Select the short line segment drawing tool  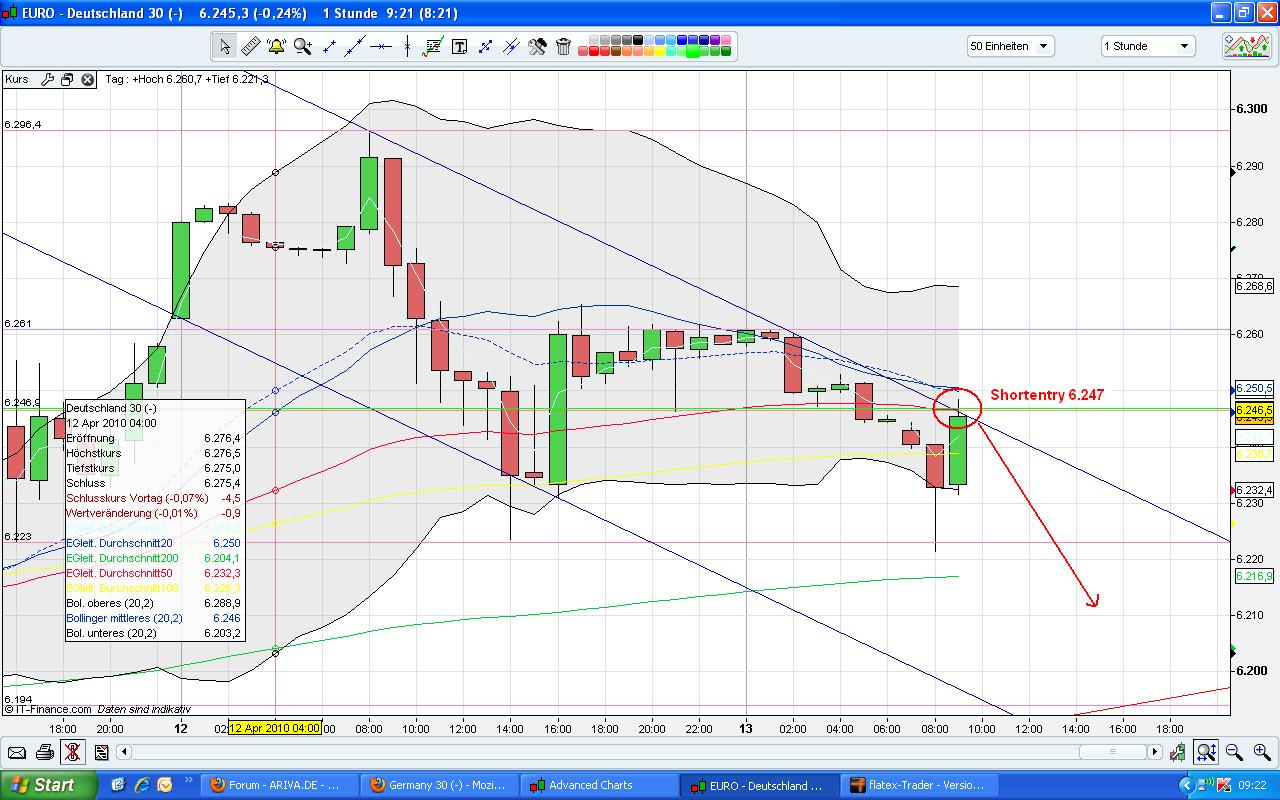tap(328, 46)
